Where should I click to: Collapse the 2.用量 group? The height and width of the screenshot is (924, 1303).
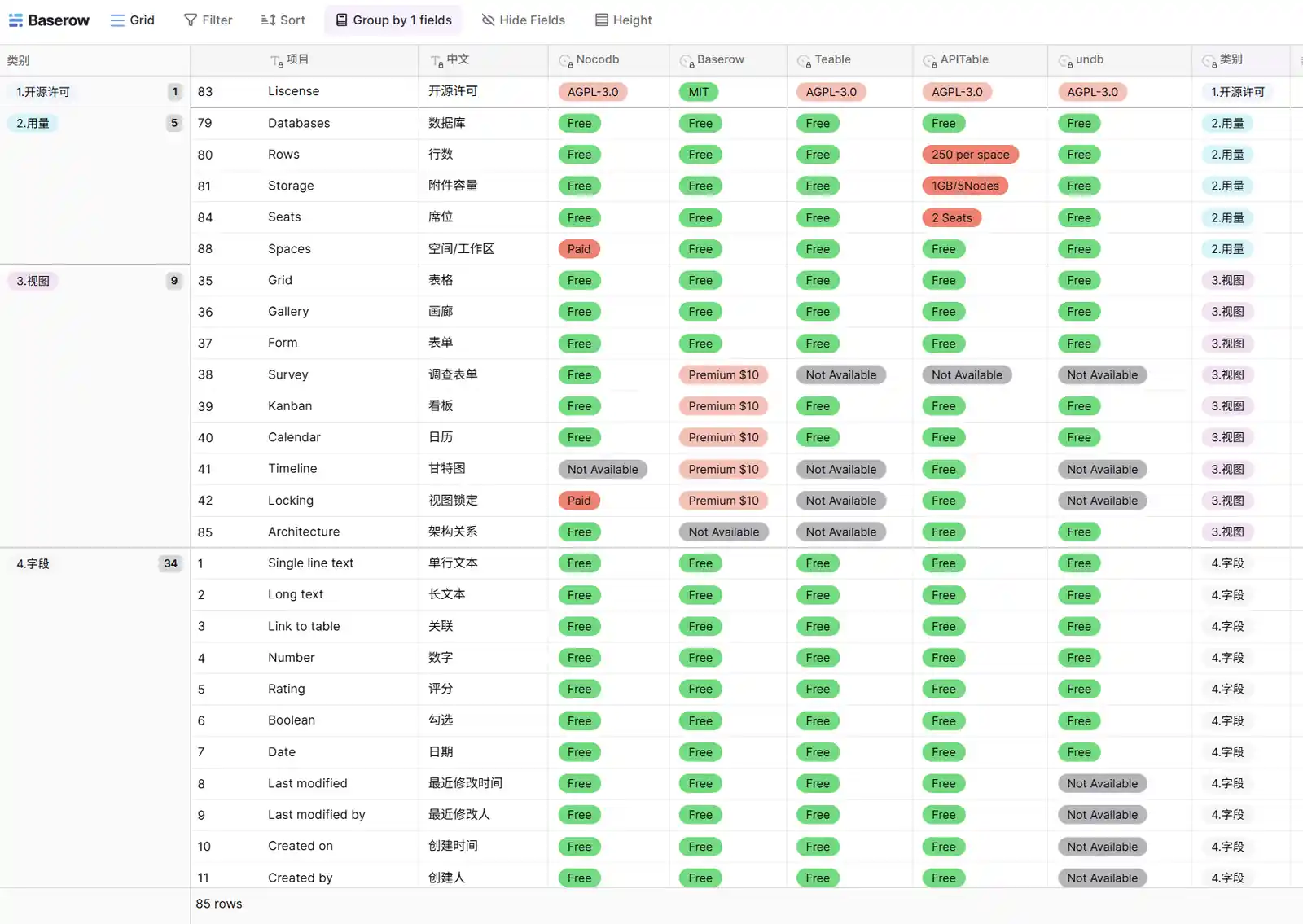click(x=33, y=123)
